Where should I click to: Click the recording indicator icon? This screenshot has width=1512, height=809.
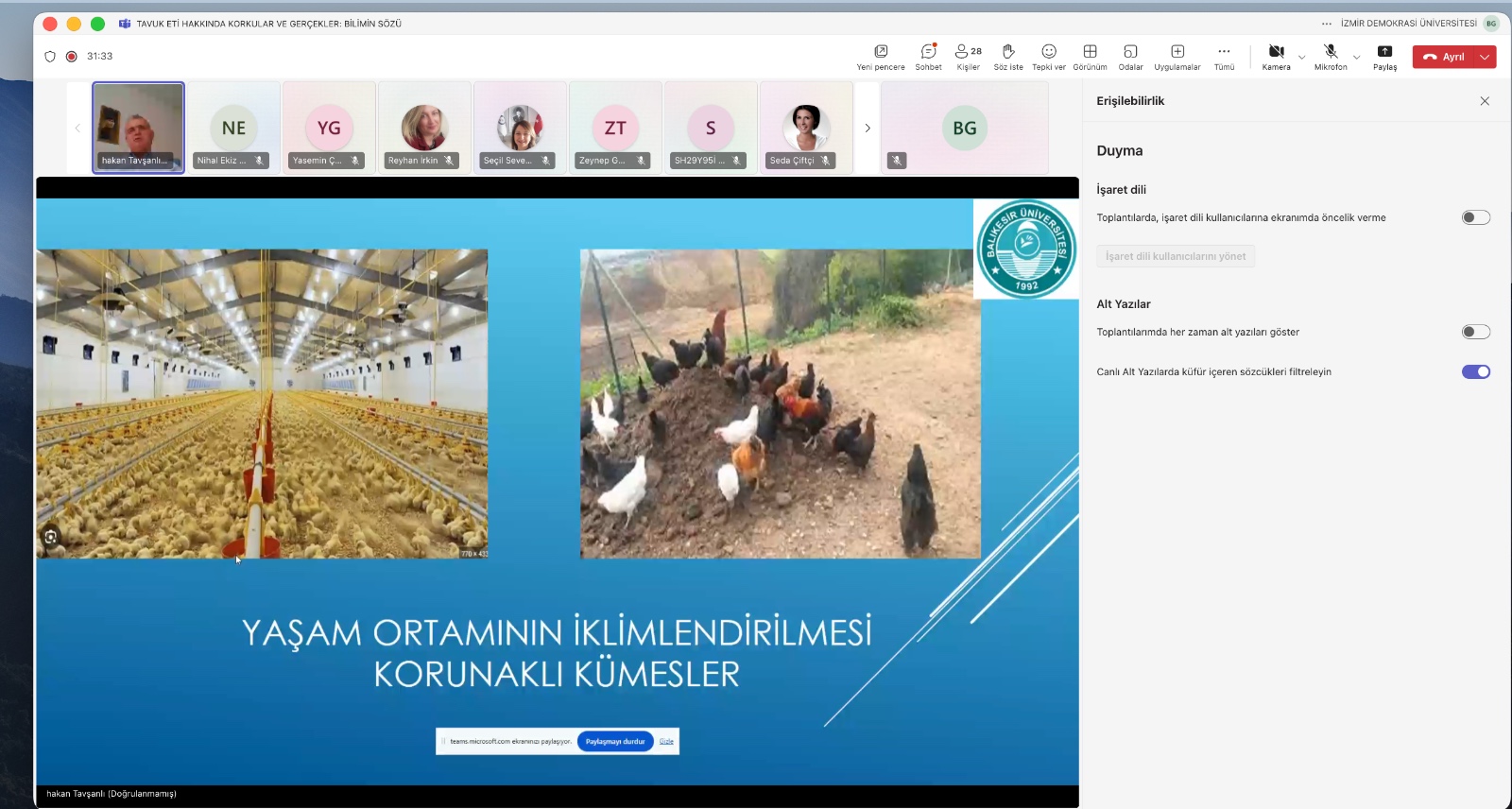tap(71, 57)
